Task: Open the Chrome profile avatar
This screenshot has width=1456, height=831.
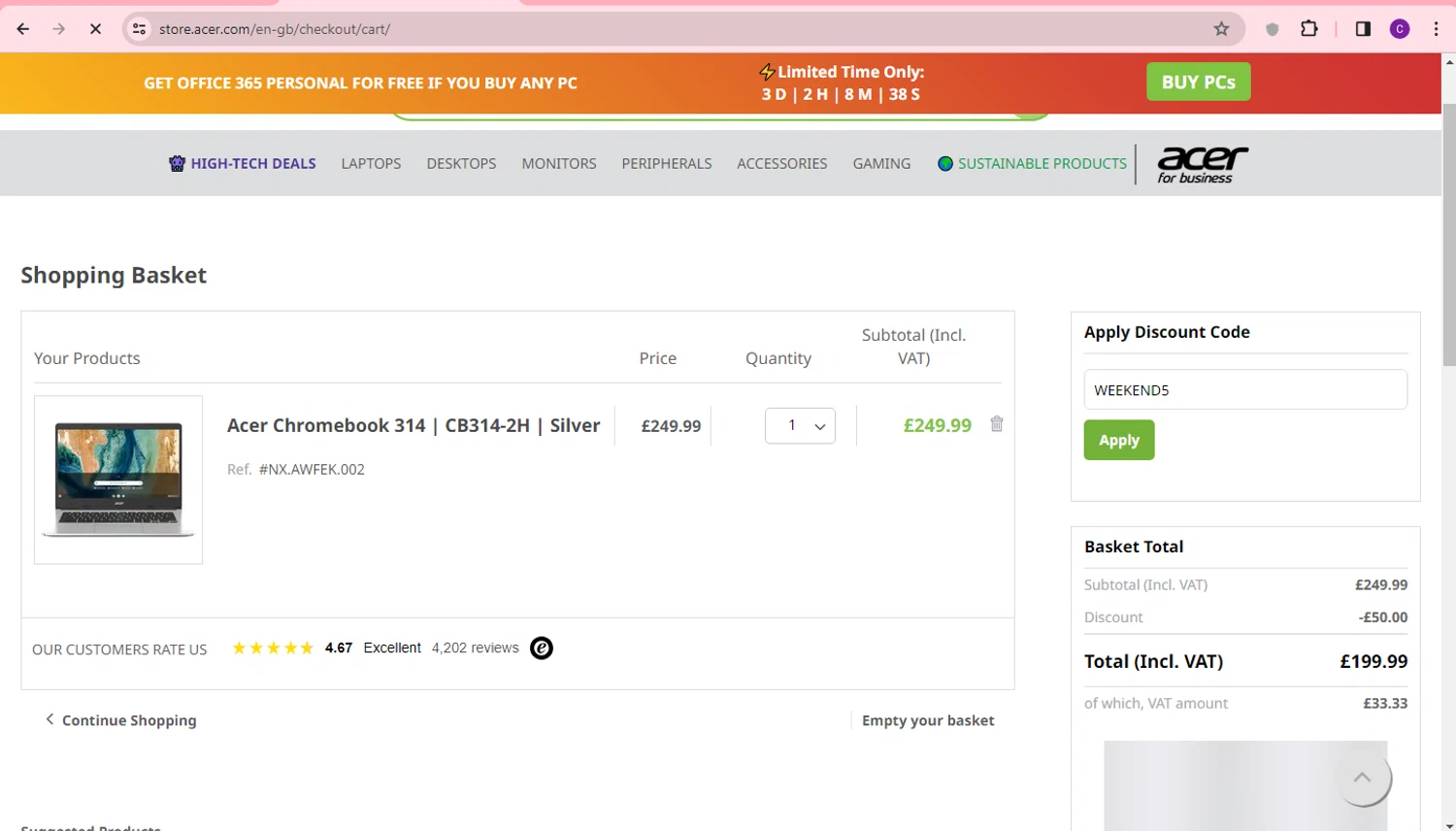Action: [x=1400, y=29]
